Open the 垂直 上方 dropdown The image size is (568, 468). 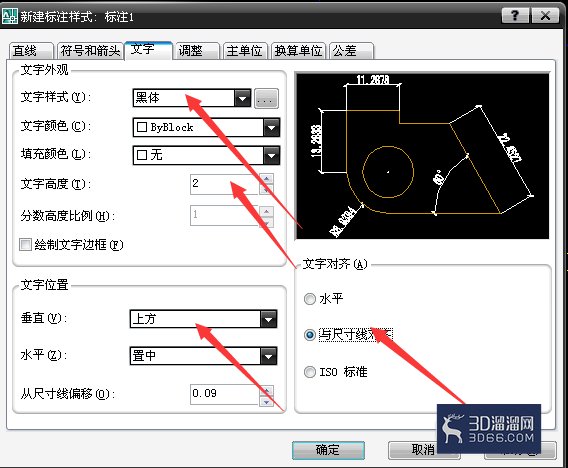(203, 319)
